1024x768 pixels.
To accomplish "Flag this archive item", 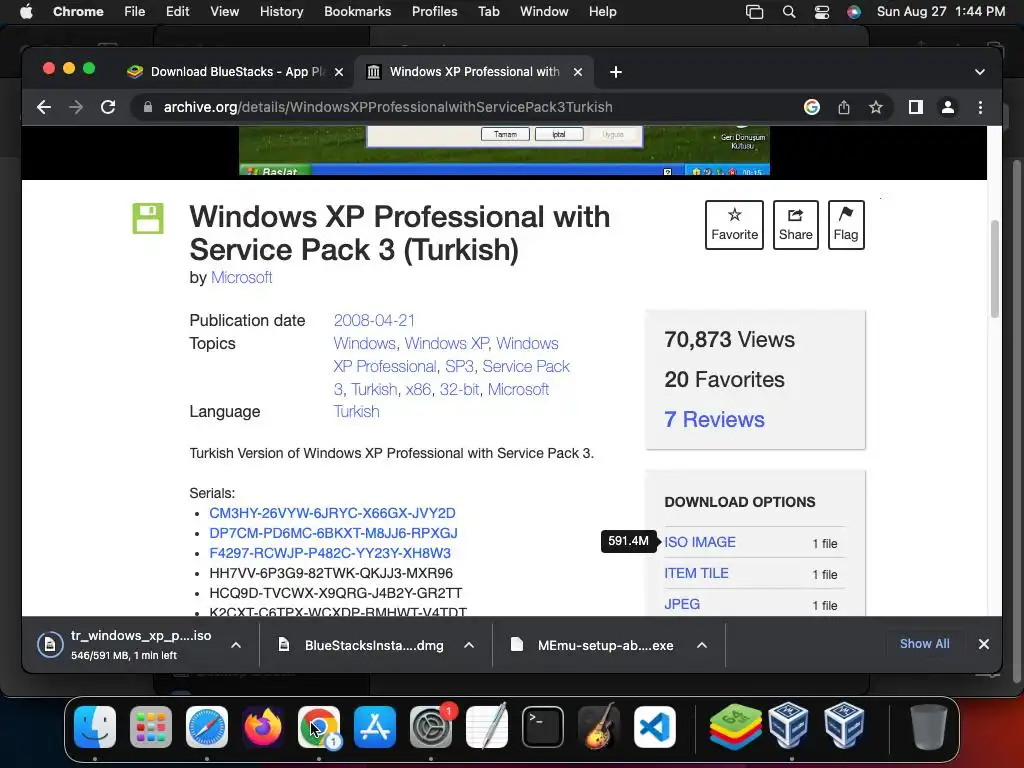I will click(846, 225).
